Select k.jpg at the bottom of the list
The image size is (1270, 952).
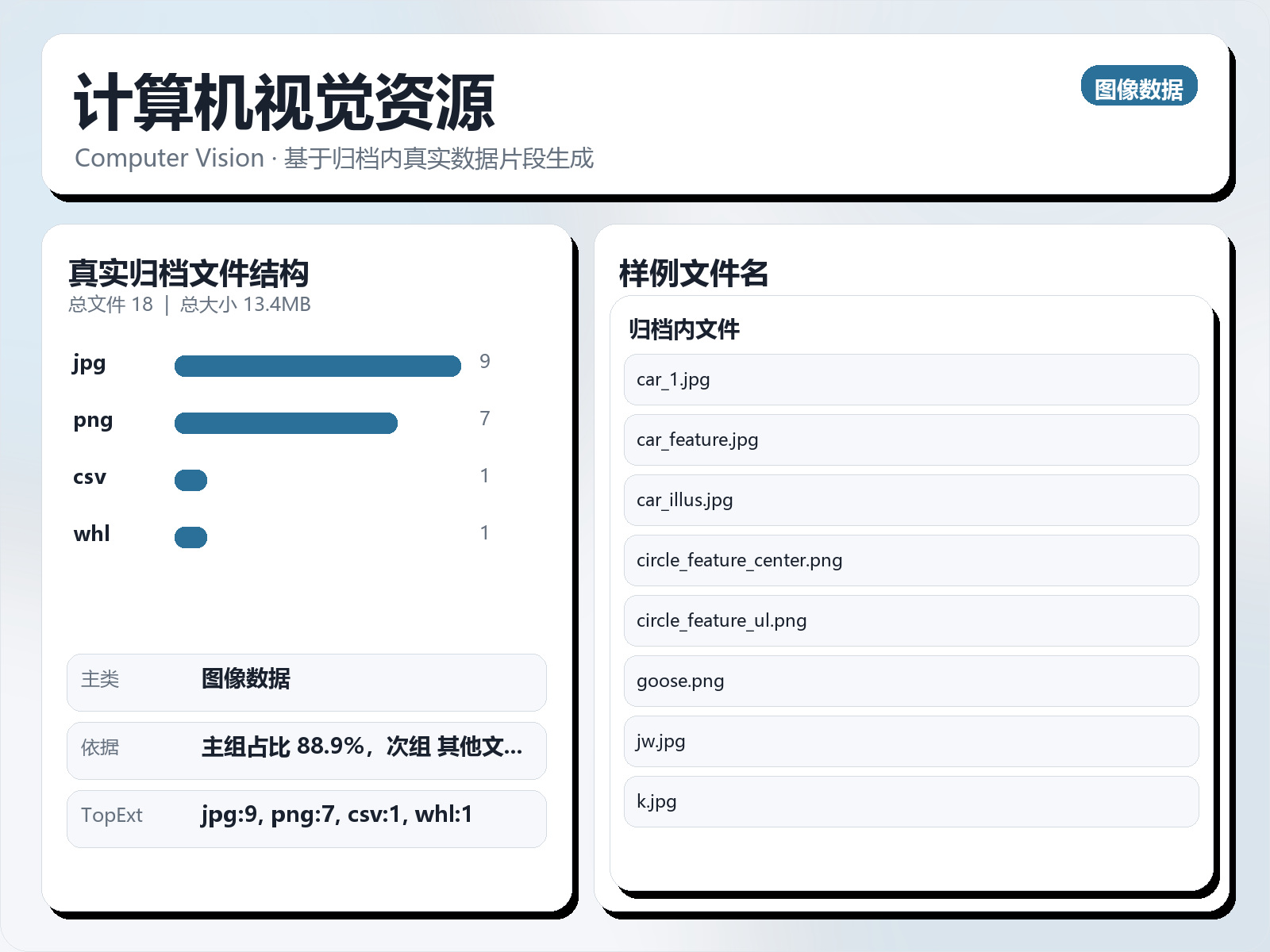(910, 801)
